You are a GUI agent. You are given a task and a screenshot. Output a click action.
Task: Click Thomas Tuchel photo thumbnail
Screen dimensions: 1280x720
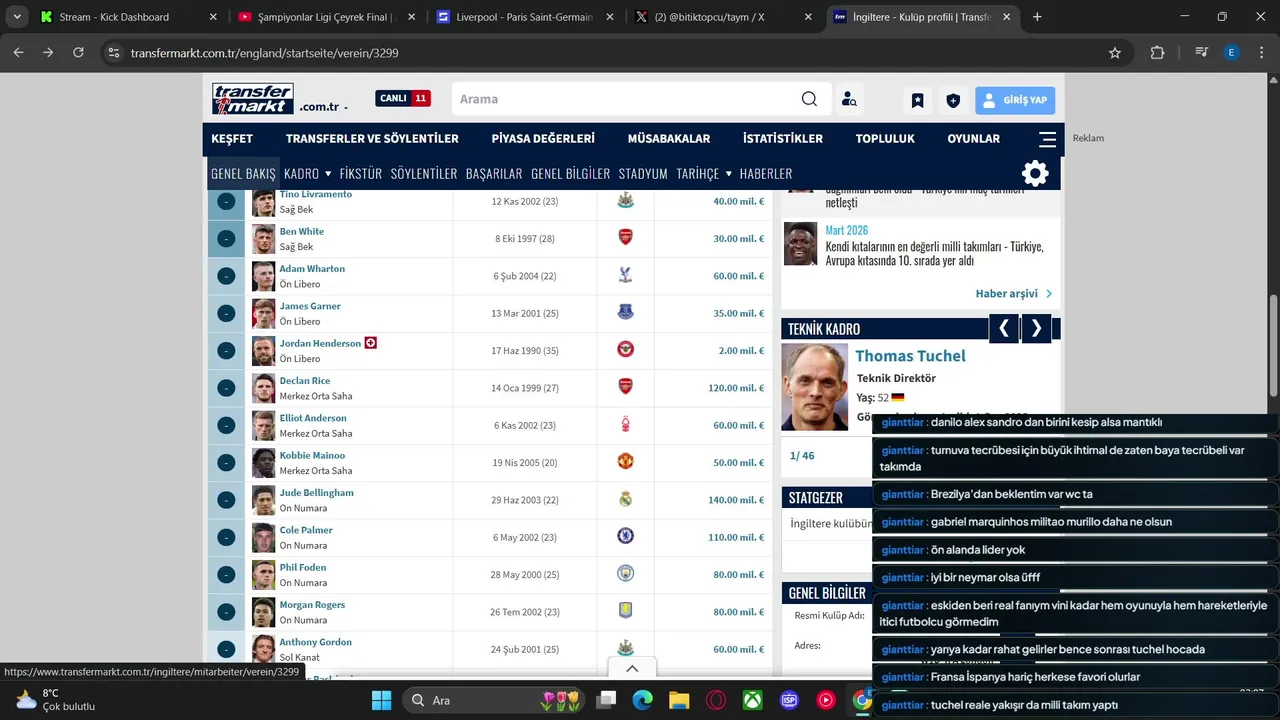click(815, 387)
